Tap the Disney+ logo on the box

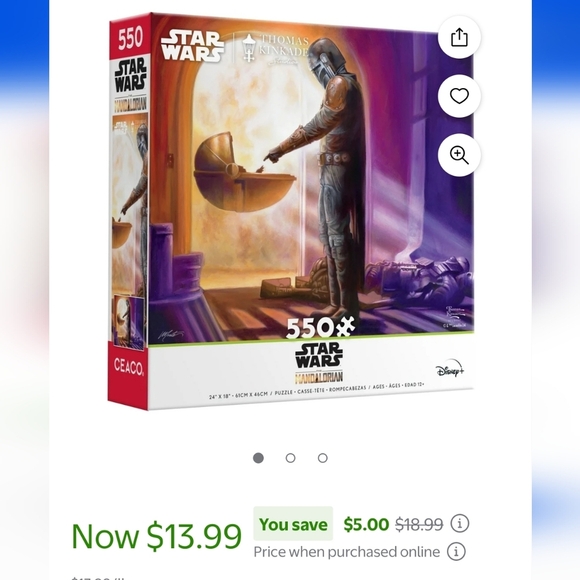(x=450, y=368)
